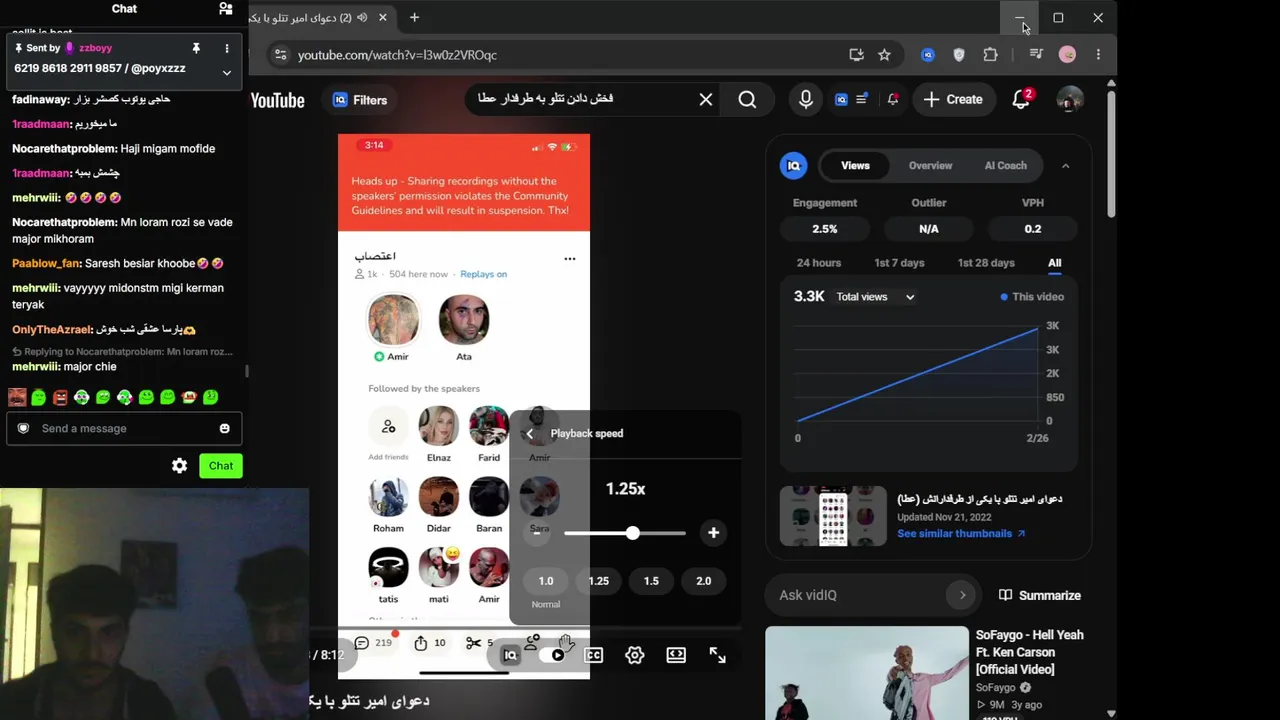Set playback speed to 2.0
1280x720 pixels.
703,581
